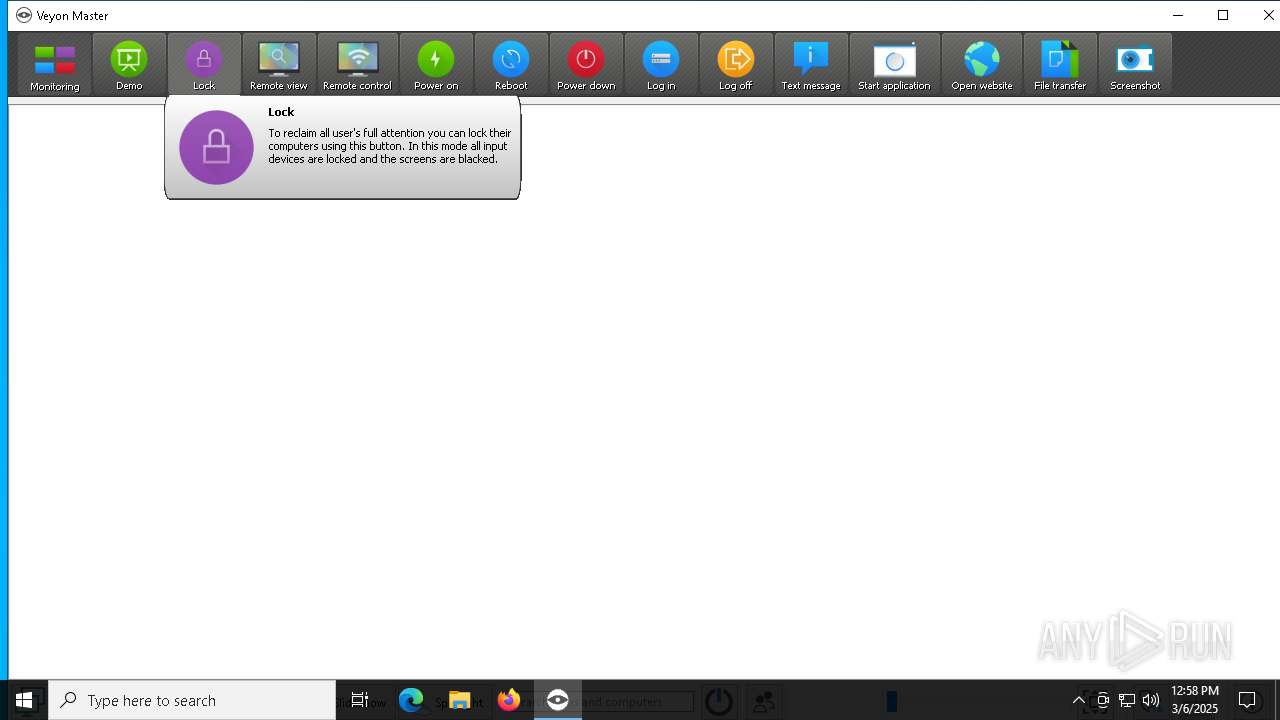Open the network tray icon

(x=1127, y=700)
